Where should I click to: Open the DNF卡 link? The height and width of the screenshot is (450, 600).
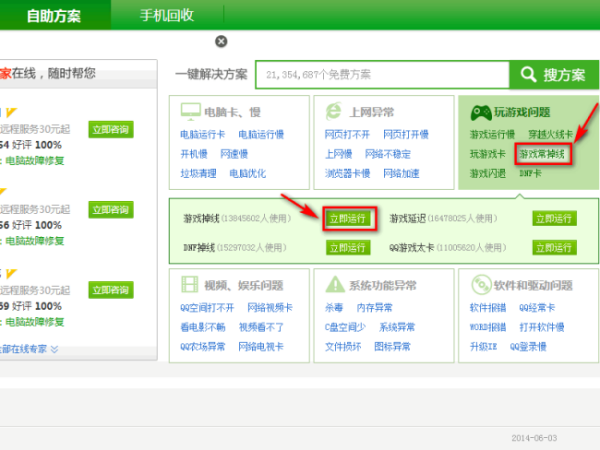pyautogui.click(x=530, y=174)
